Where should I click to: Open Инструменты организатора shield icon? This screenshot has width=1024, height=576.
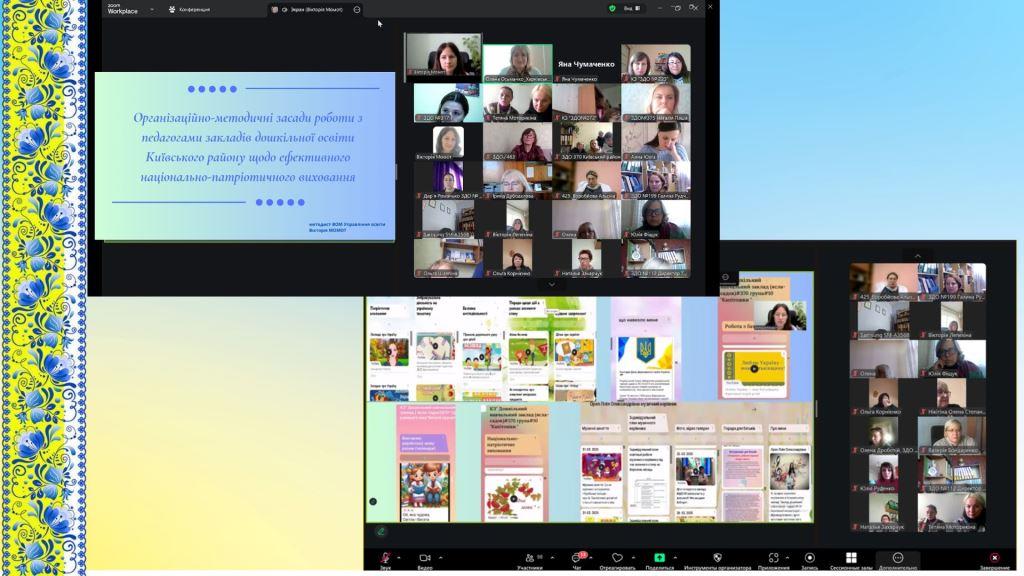click(717, 557)
